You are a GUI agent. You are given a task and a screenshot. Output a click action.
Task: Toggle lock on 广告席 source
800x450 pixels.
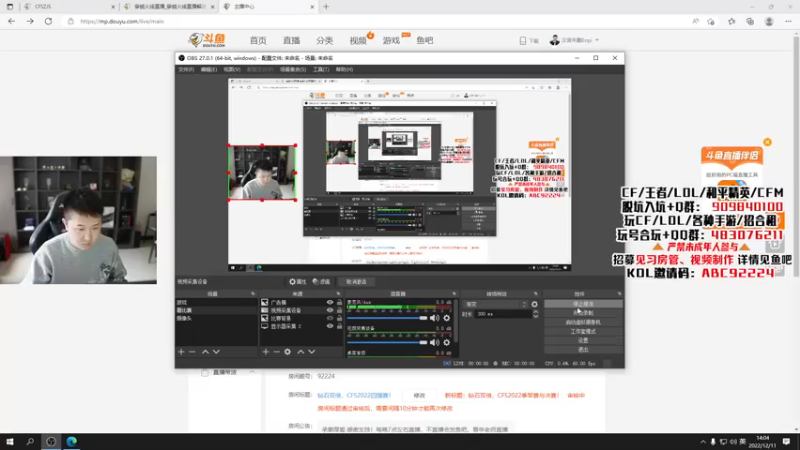click(339, 303)
